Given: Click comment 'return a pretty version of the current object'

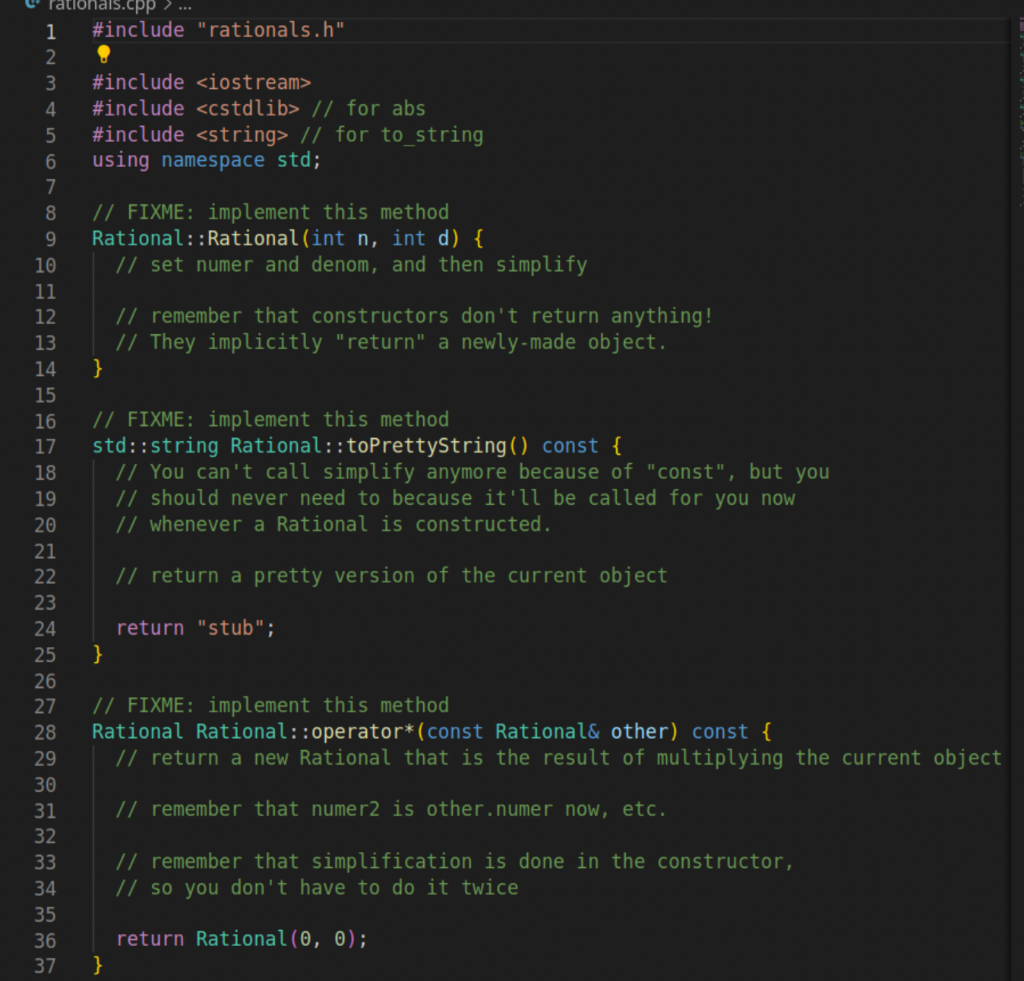Looking at the screenshot, I should 391,575.
